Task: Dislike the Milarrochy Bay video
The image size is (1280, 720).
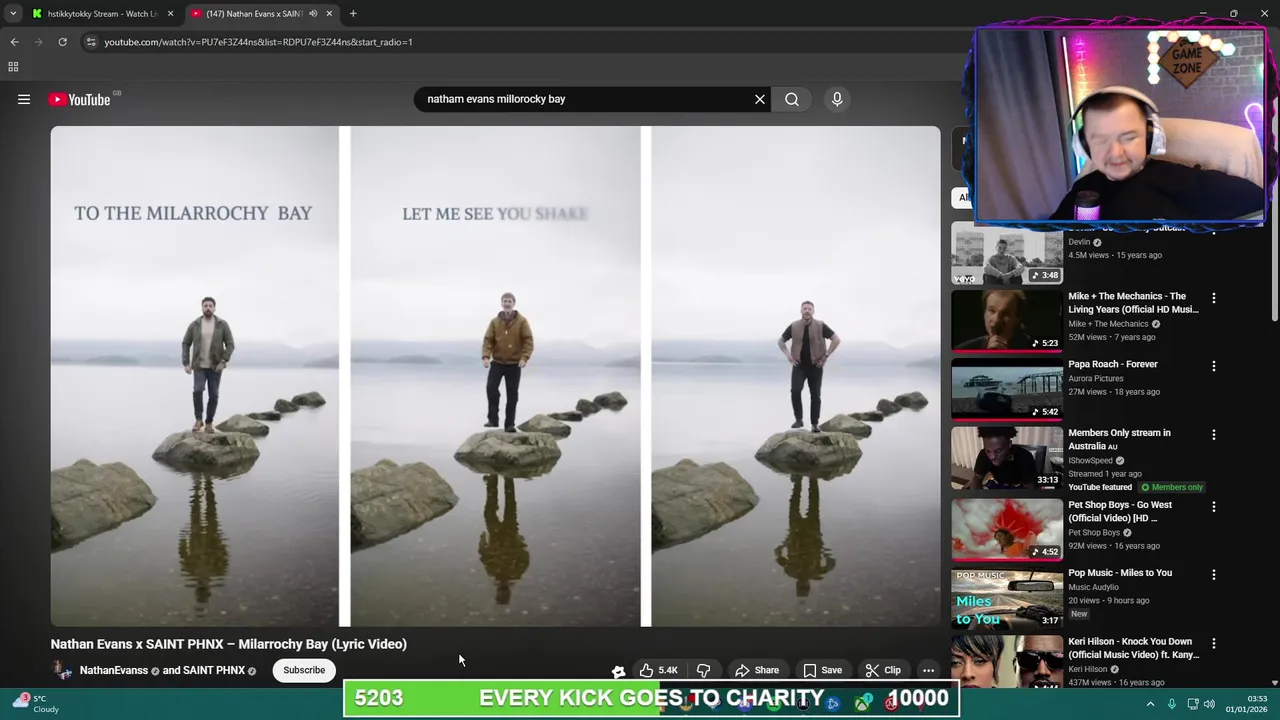Action: [703, 670]
